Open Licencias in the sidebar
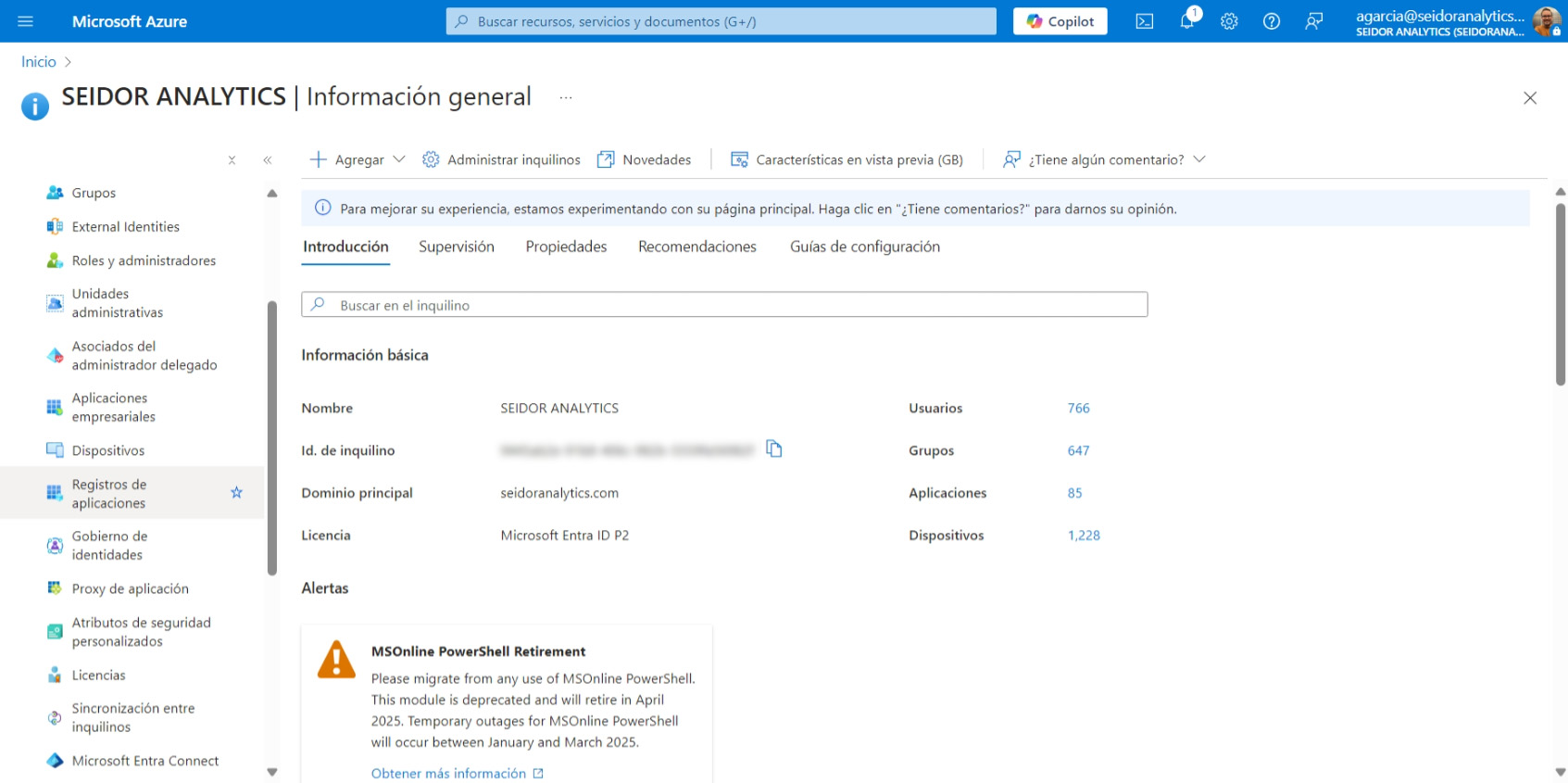1568x783 pixels. coord(98,676)
